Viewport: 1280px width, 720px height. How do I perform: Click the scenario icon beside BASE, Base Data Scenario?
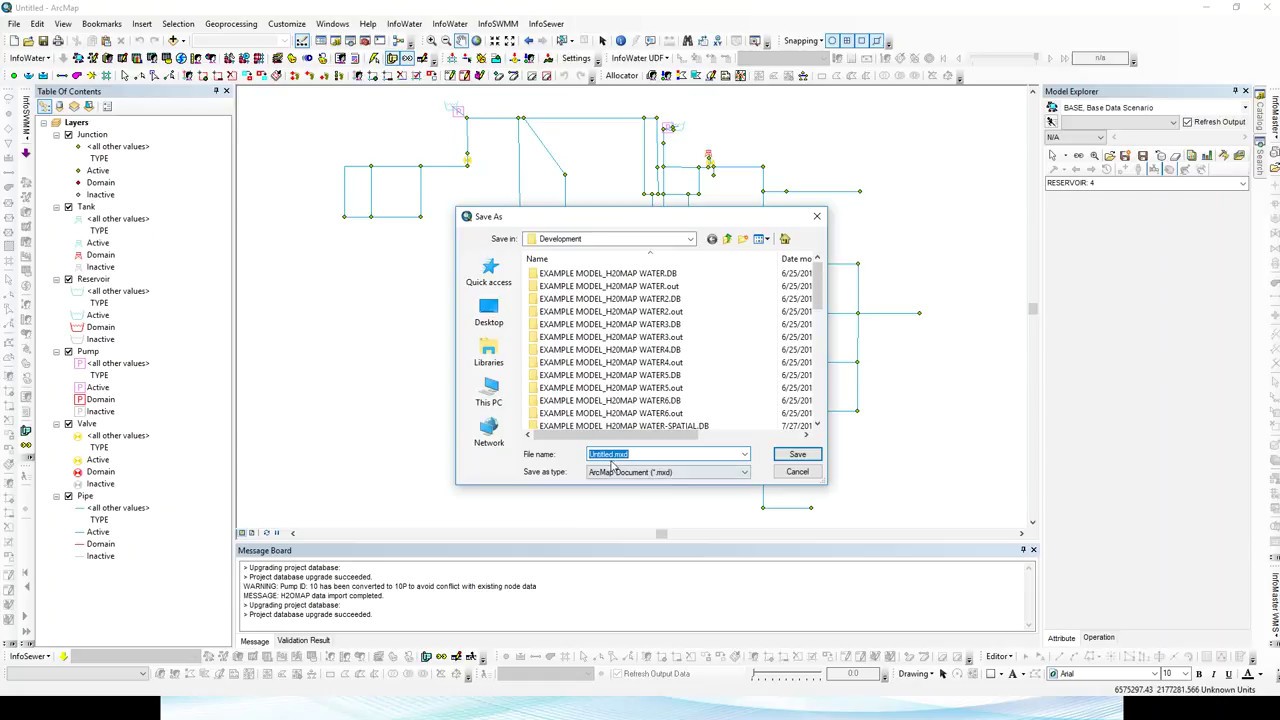point(1052,108)
